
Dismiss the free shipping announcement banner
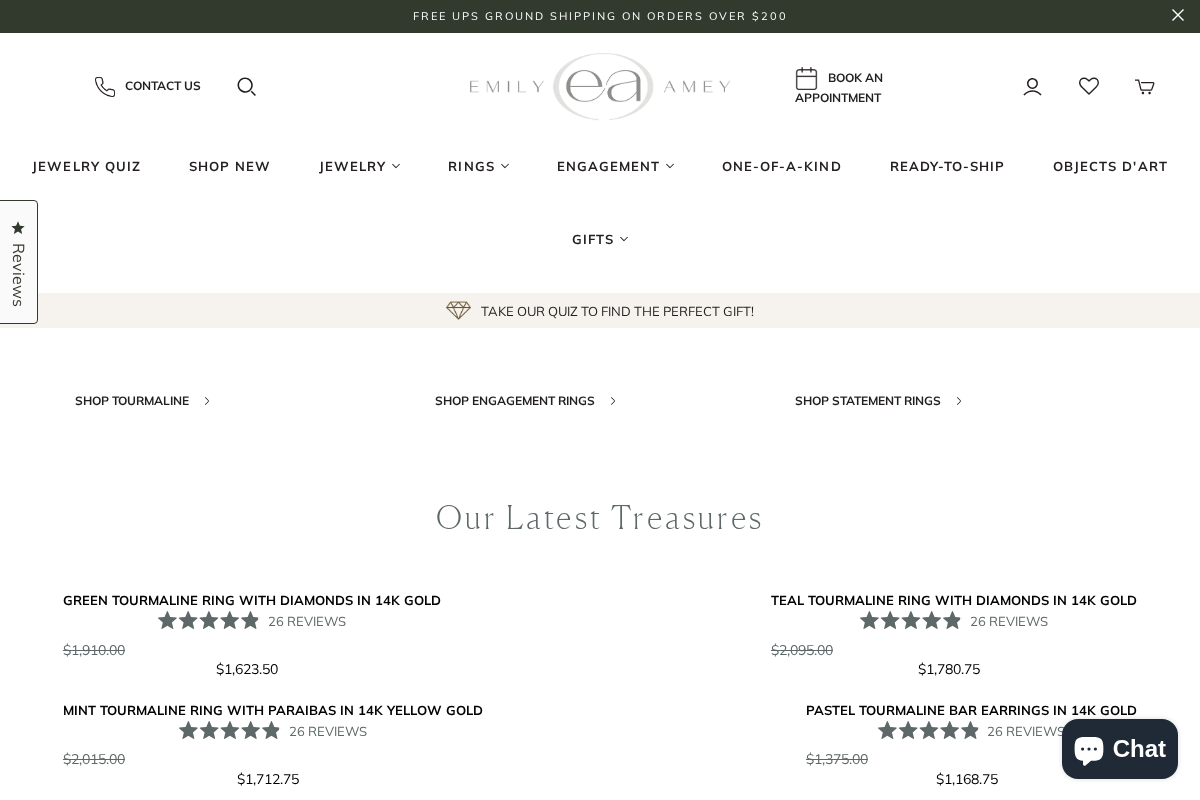point(1178,15)
